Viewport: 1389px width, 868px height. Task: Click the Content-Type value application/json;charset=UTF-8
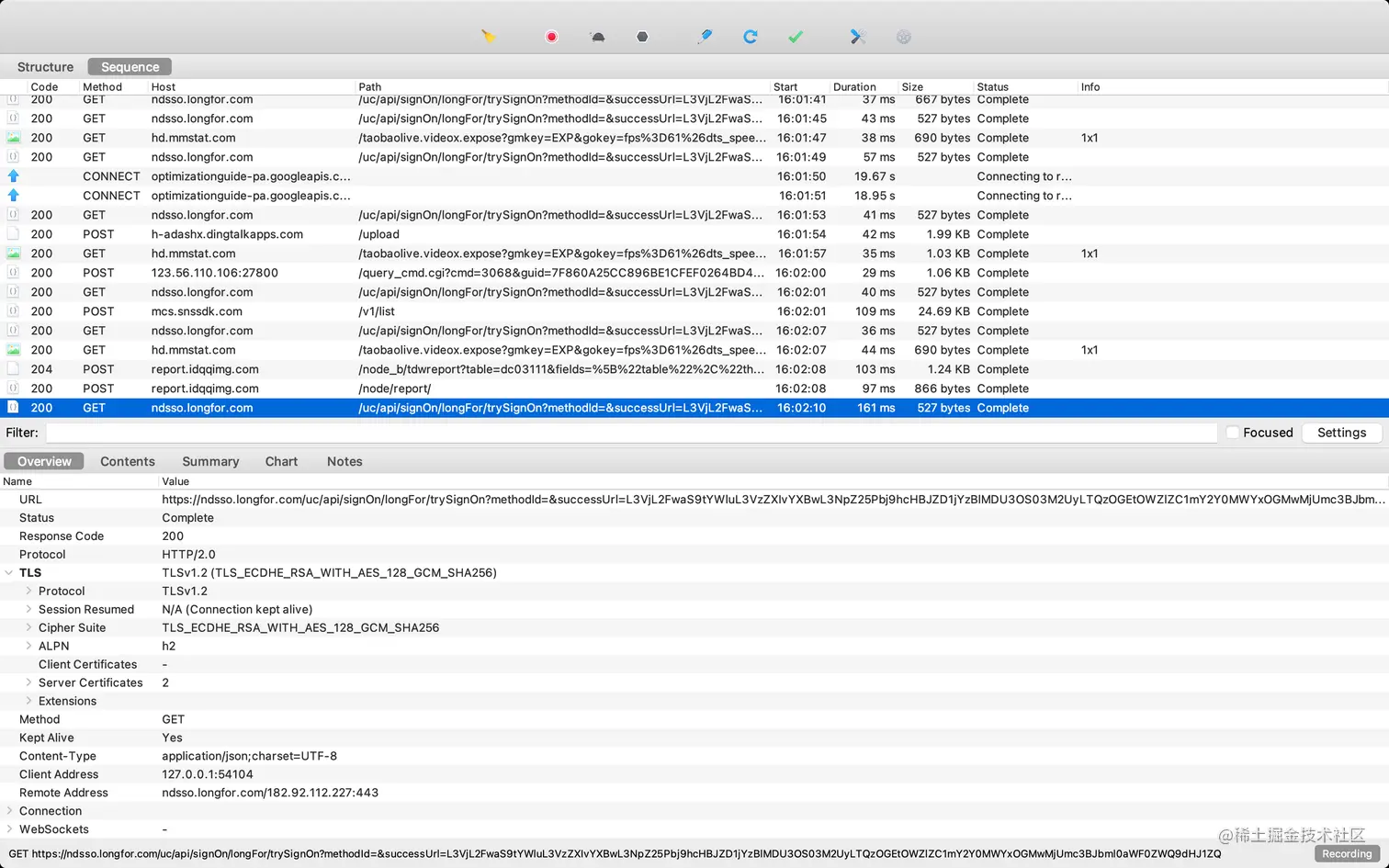click(x=250, y=756)
